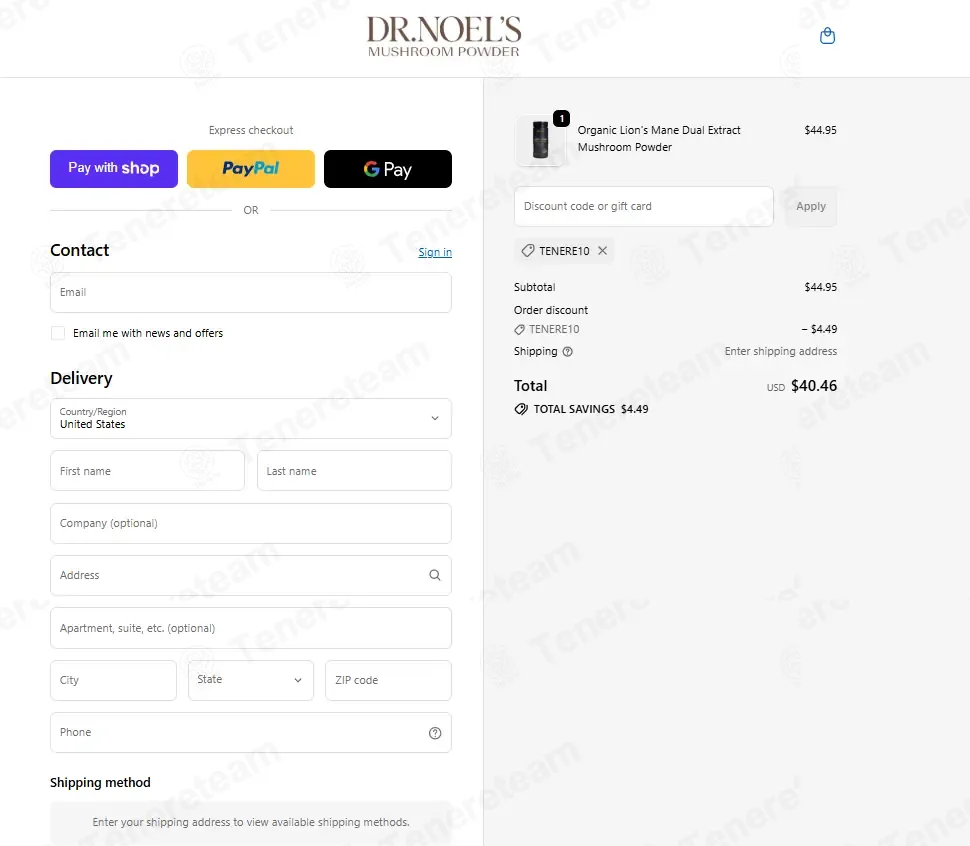Image resolution: width=970 pixels, height=846 pixels.
Task: Click the address search magnifier icon
Action: pyautogui.click(x=435, y=575)
